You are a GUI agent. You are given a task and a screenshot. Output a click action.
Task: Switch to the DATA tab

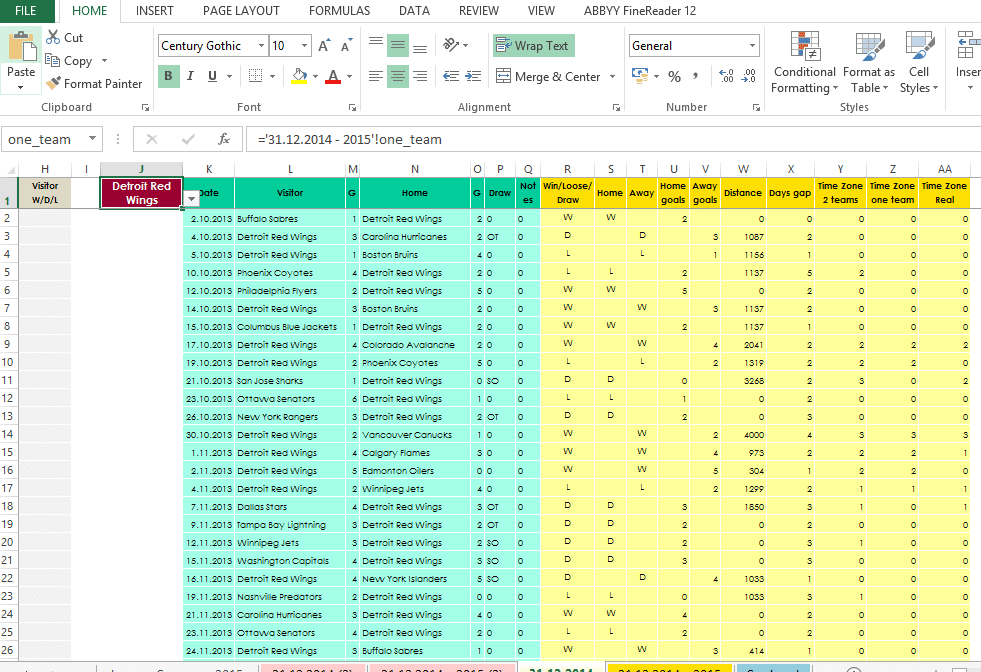[x=414, y=11]
